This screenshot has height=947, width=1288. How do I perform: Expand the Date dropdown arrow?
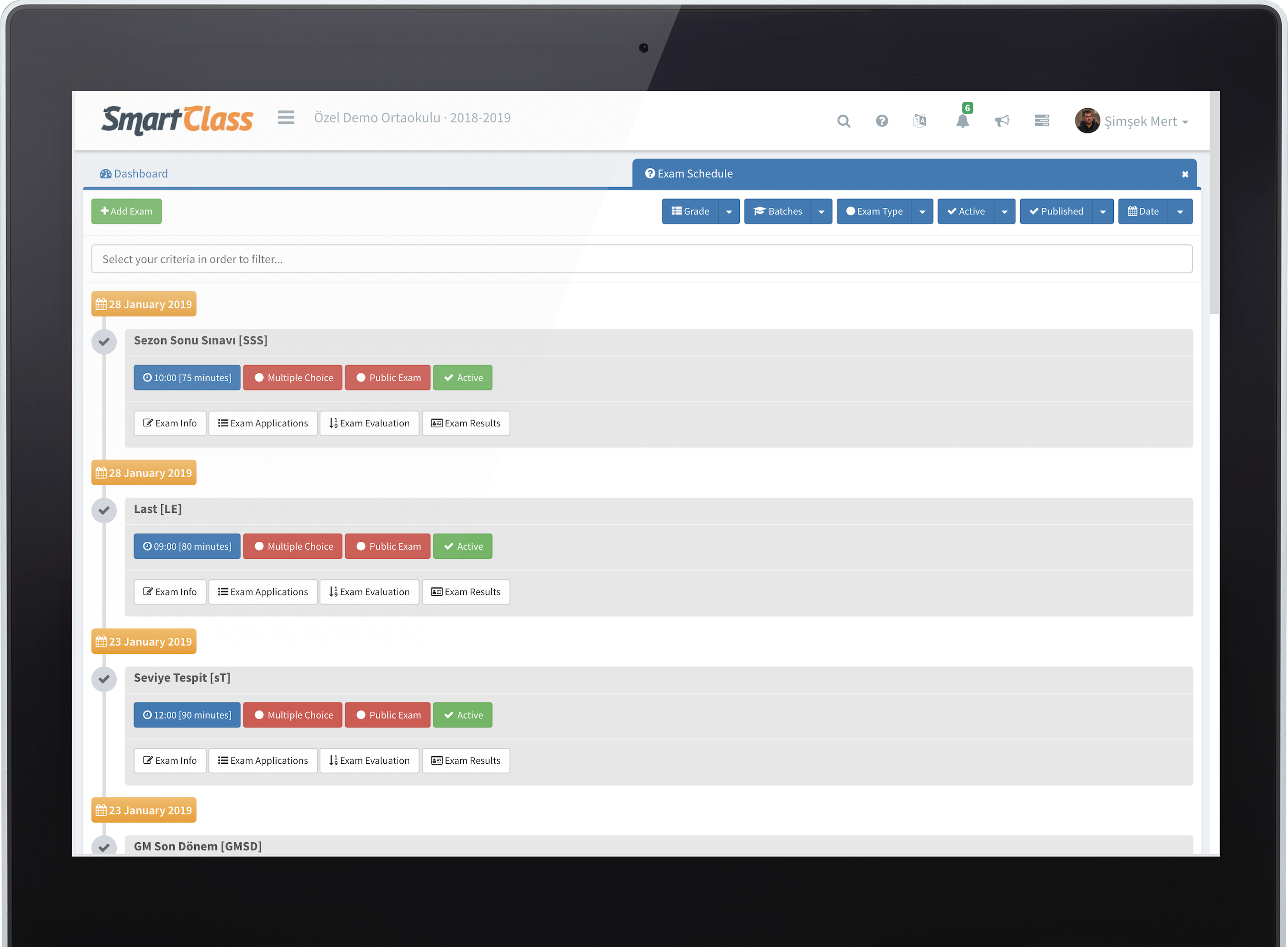point(1180,212)
